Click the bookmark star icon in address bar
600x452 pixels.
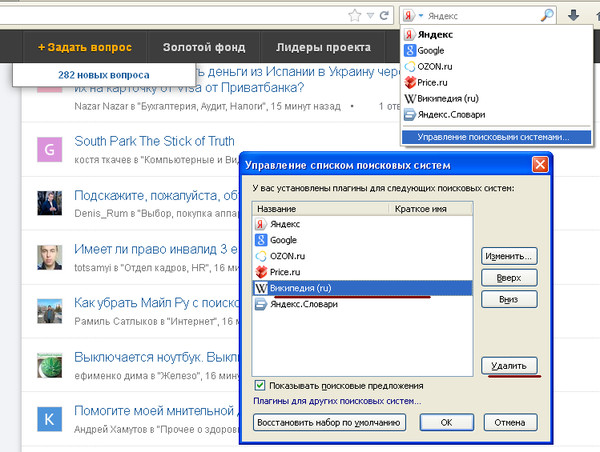coord(355,15)
